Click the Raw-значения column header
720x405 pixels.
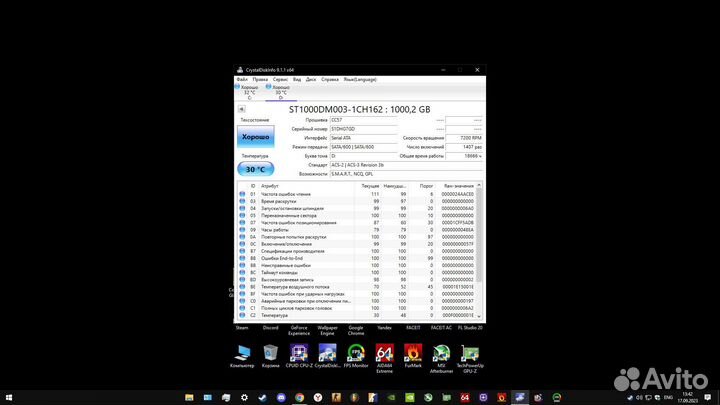(x=458, y=186)
